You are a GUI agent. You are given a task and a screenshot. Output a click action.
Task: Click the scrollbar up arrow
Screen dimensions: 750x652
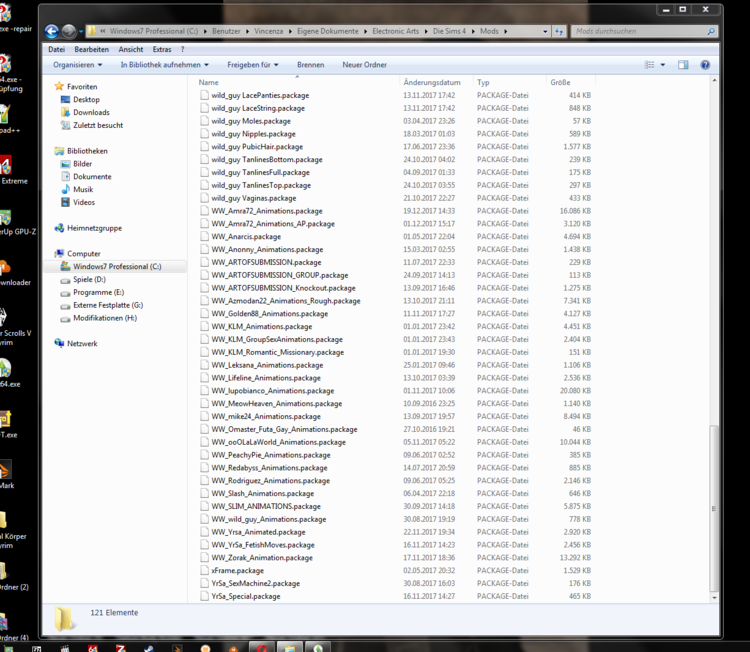[714, 81]
